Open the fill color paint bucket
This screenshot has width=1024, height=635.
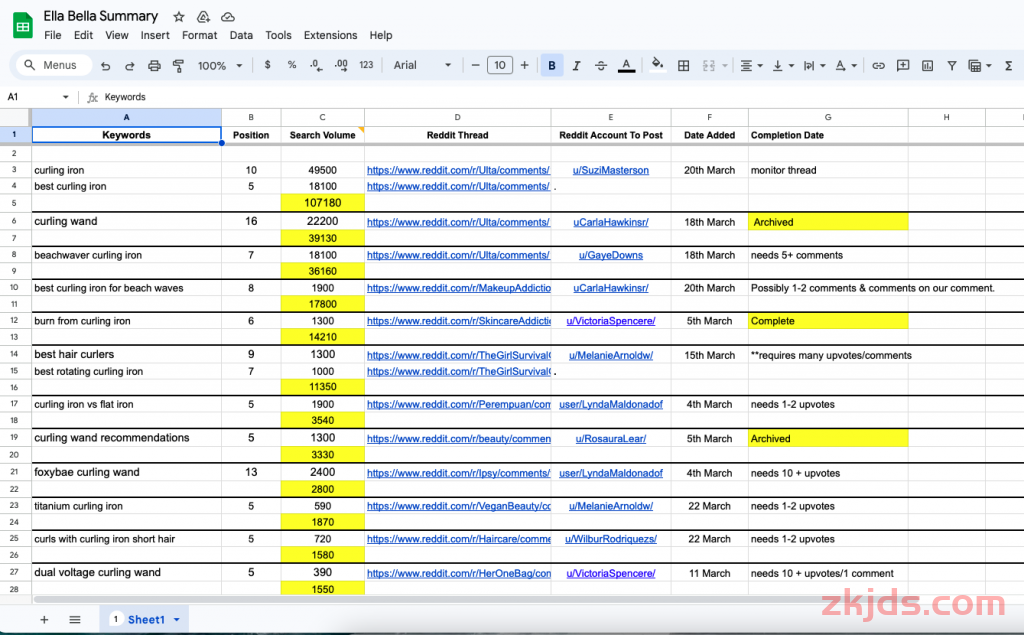click(658, 65)
